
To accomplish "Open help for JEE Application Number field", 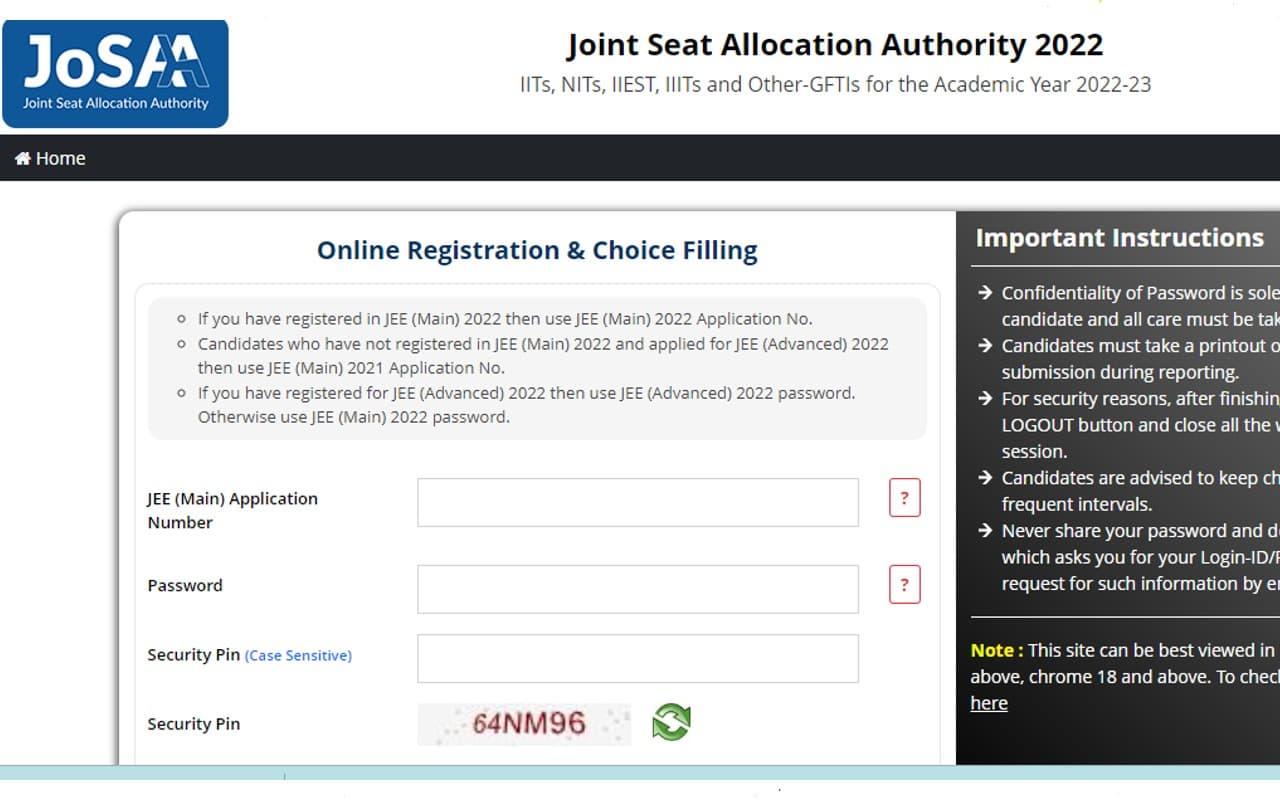I will click(x=904, y=498).
